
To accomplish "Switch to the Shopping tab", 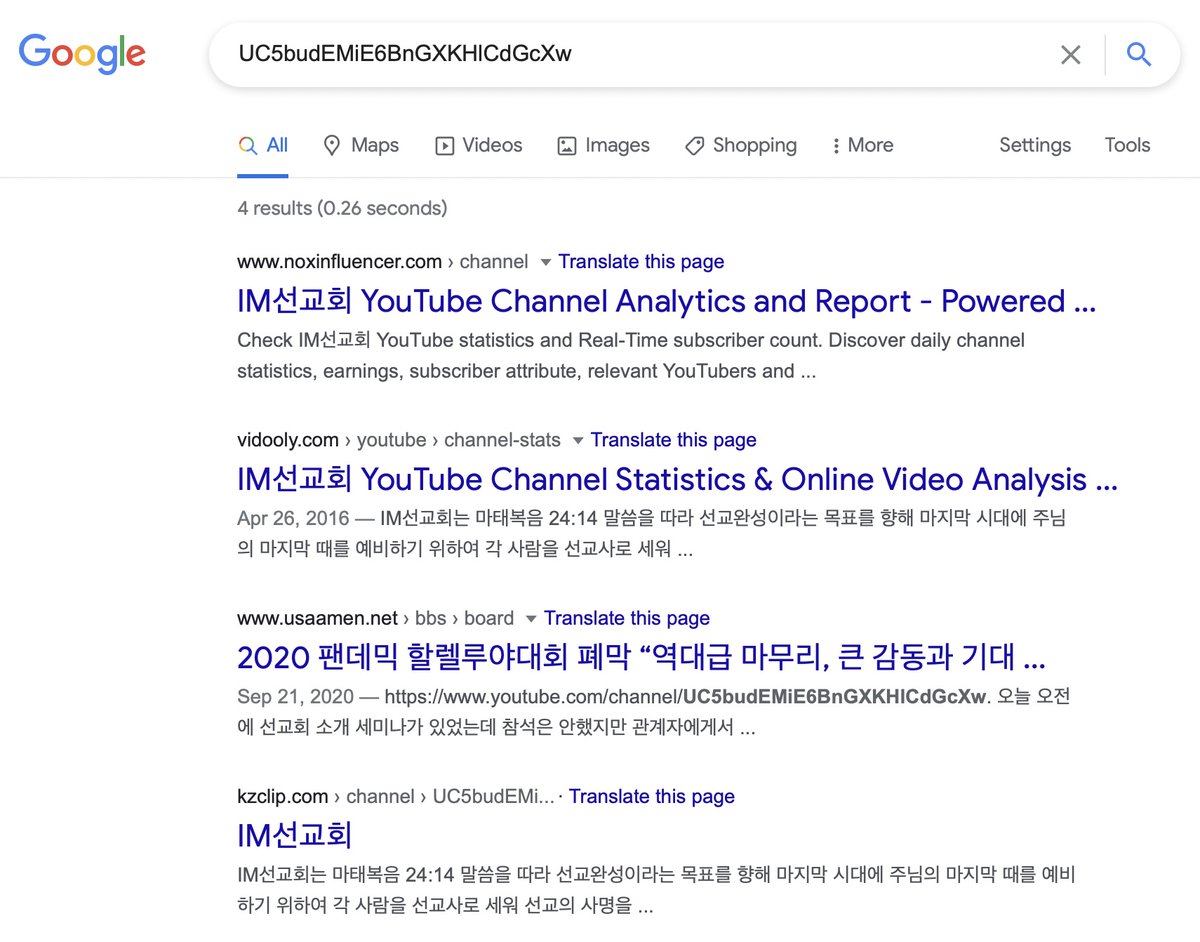I will (x=741, y=145).
